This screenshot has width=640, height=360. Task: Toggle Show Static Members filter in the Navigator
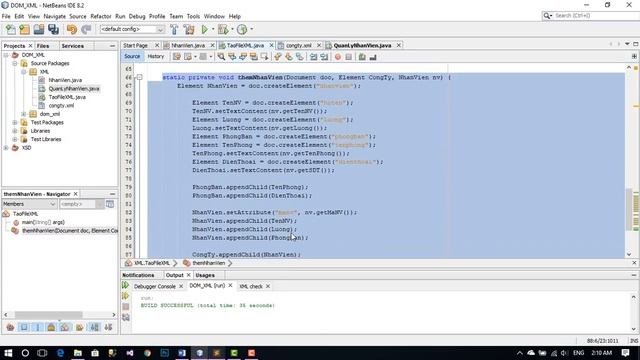[38, 327]
